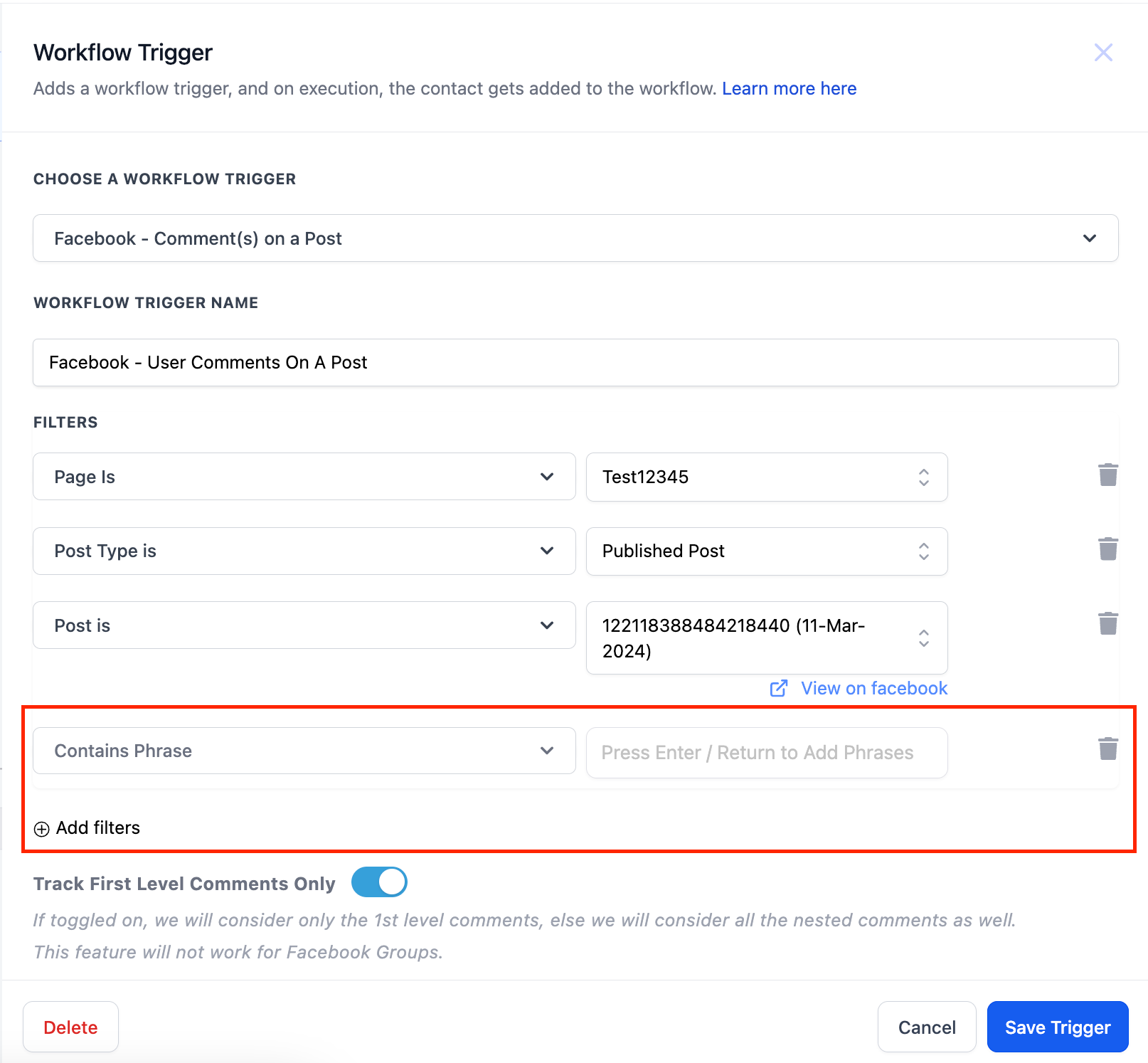Click the Save Trigger button

click(x=1057, y=1027)
